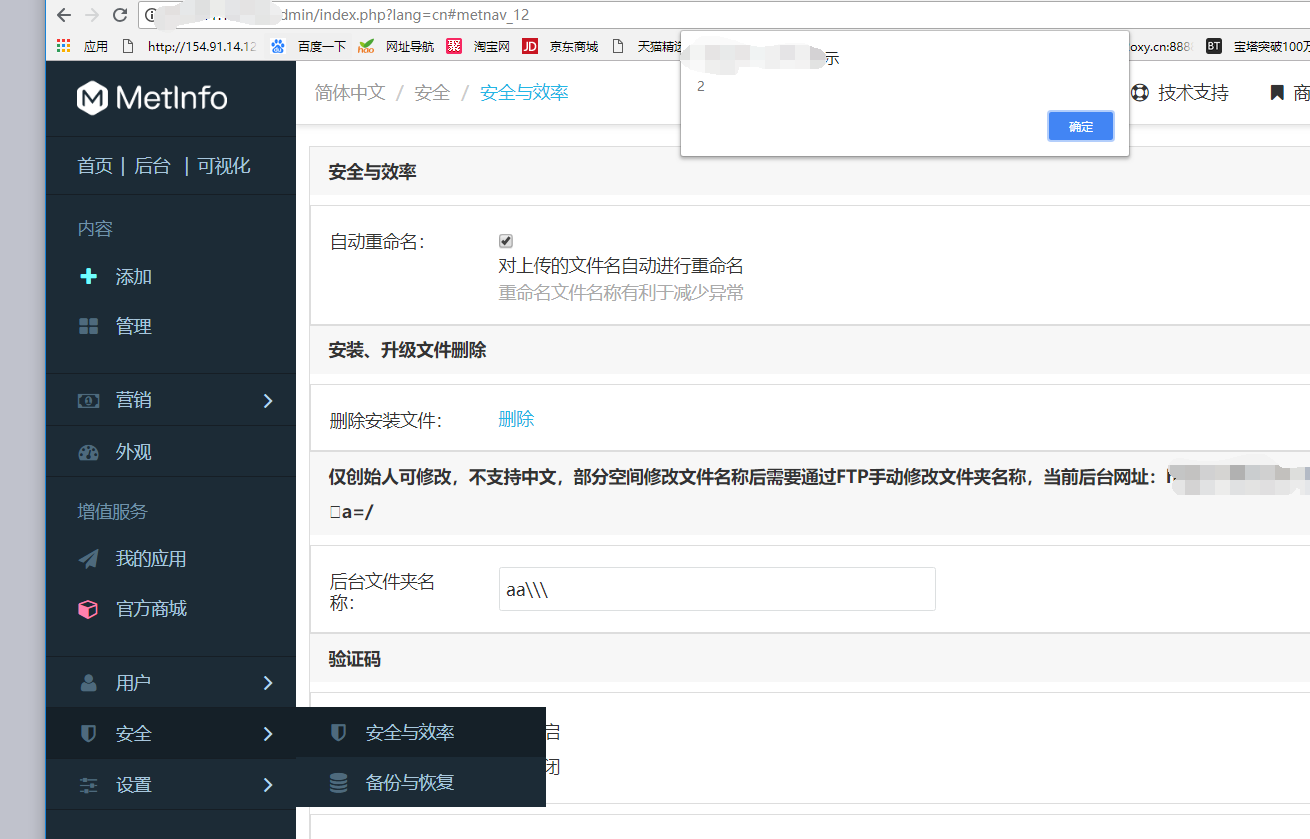Click the 安装、升级文件删除 heading
This screenshot has width=1310, height=839.
click(x=408, y=350)
